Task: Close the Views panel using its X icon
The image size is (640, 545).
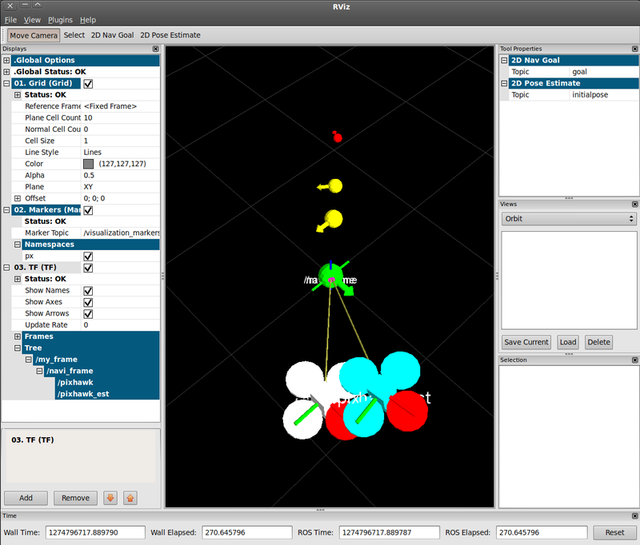Action: click(632, 204)
